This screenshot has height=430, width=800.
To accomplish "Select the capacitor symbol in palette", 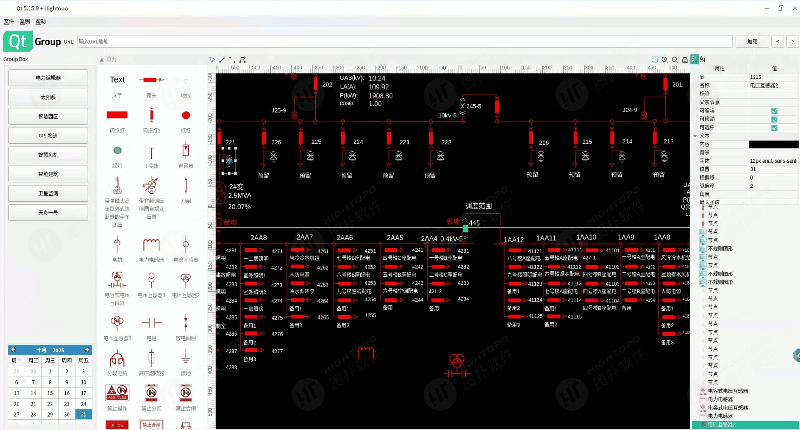I will [150, 322].
